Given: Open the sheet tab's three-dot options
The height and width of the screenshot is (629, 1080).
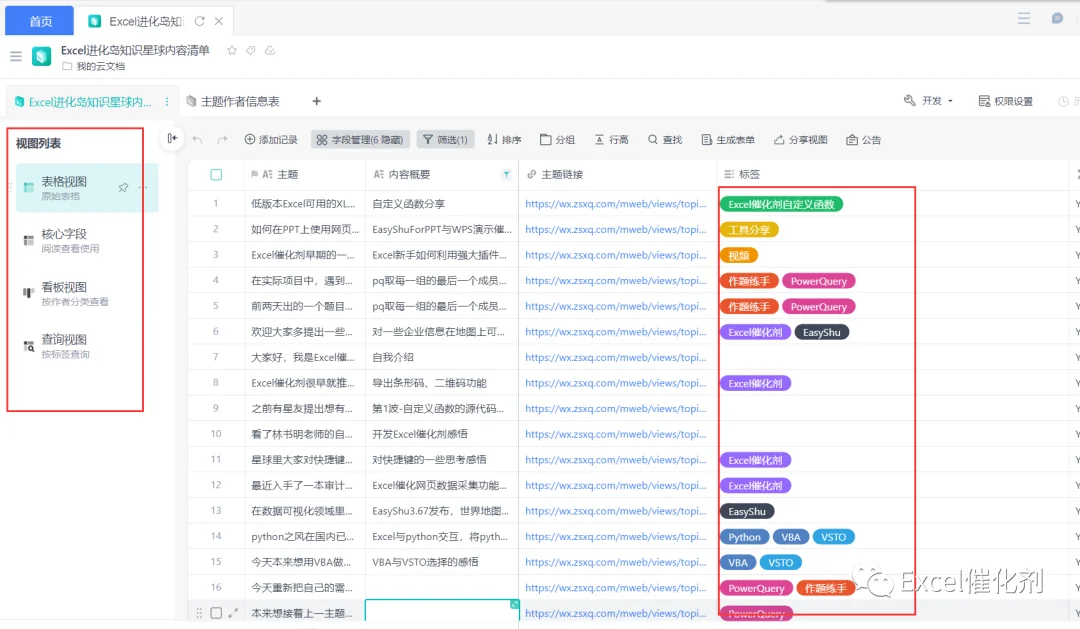Looking at the screenshot, I should [167, 102].
